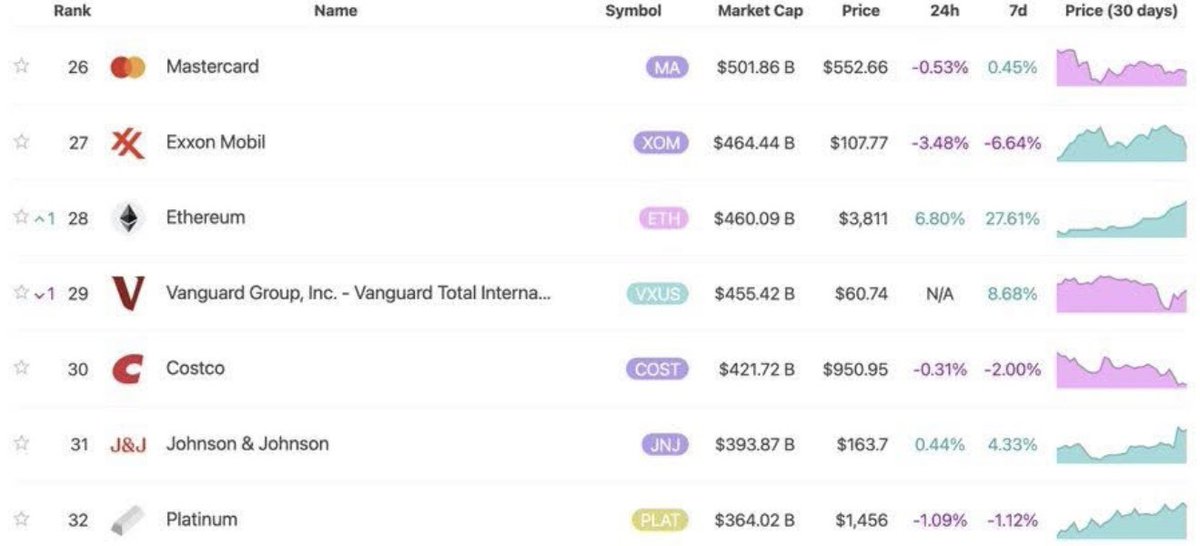The image size is (1200, 546).
Task: Click the PLAT symbol badge
Action: [x=660, y=520]
